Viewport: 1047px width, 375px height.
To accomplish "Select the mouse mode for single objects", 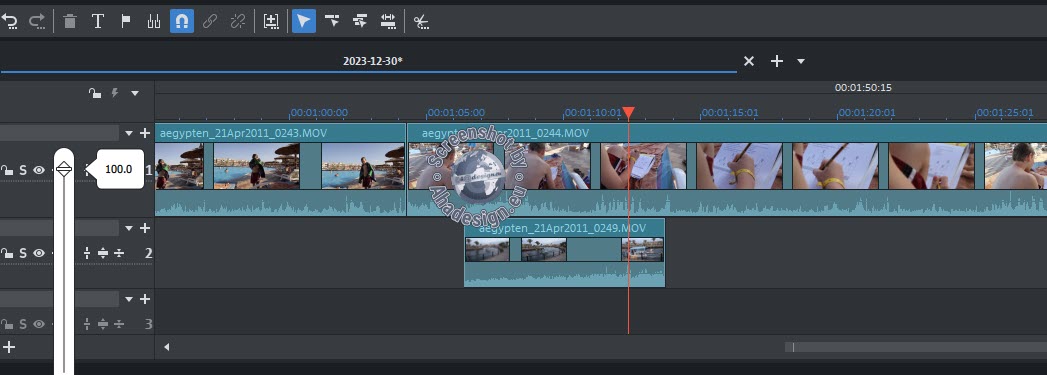I will click(x=304, y=21).
